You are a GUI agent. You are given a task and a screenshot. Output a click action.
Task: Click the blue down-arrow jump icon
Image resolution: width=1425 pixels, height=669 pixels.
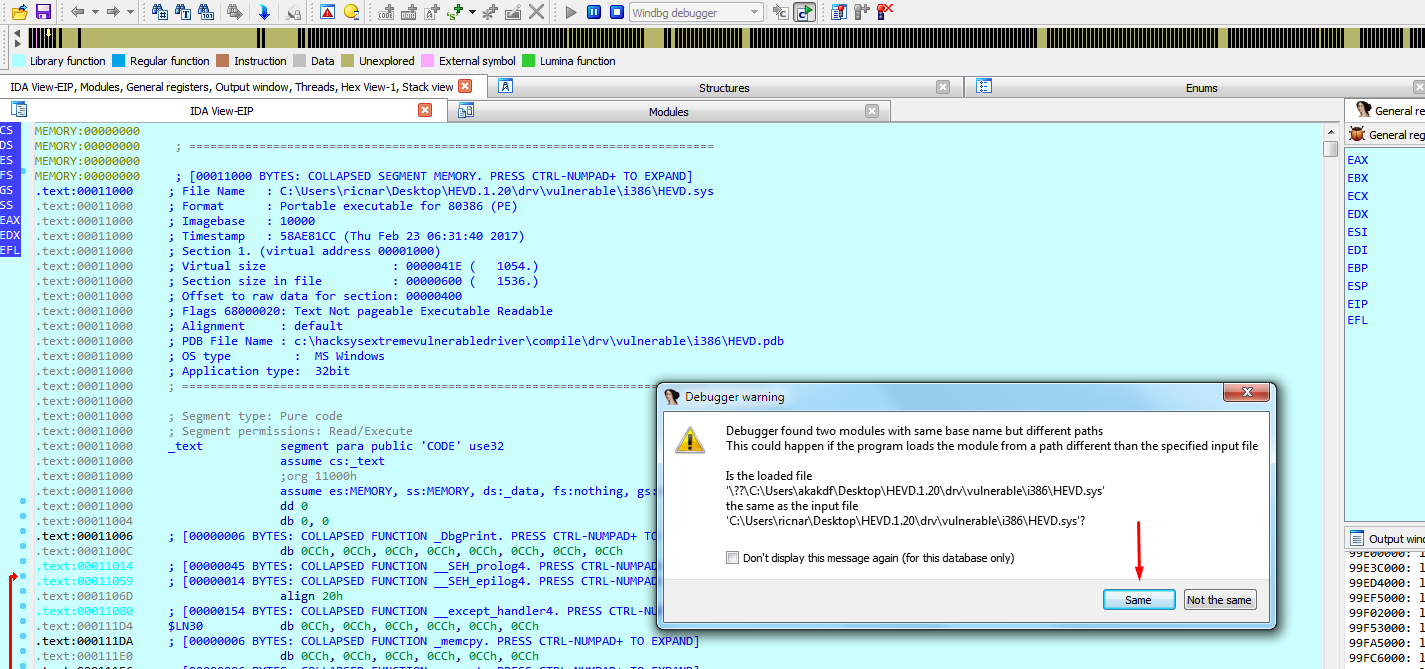[264, 12]
